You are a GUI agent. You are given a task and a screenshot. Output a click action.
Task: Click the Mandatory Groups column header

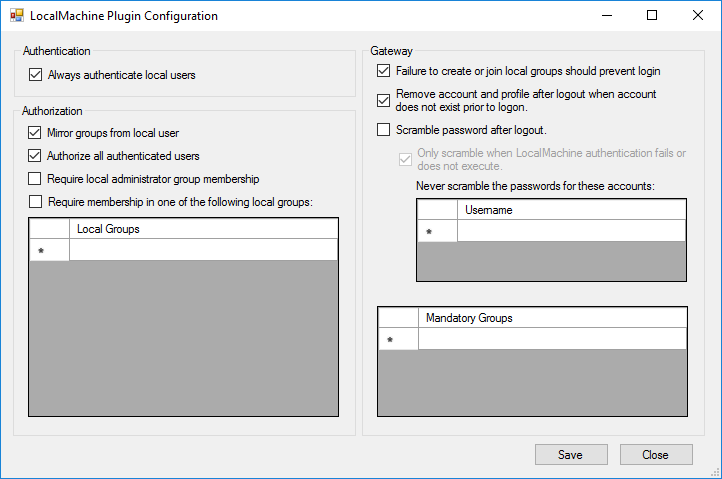tap(552, 317)
